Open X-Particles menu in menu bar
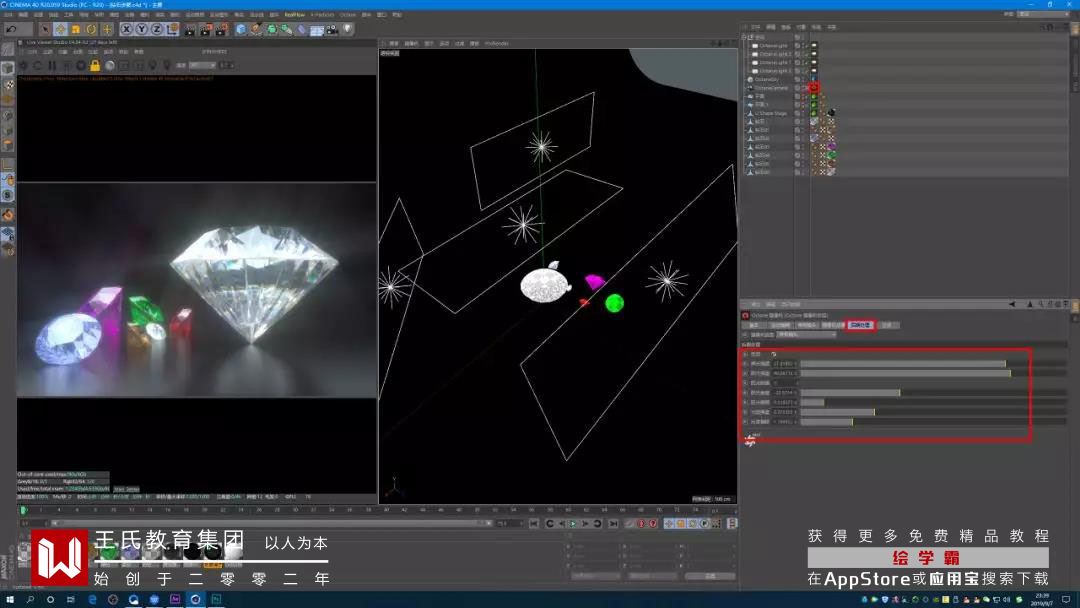The width and height of the screenshot is (1080, 608). (322, 14)
